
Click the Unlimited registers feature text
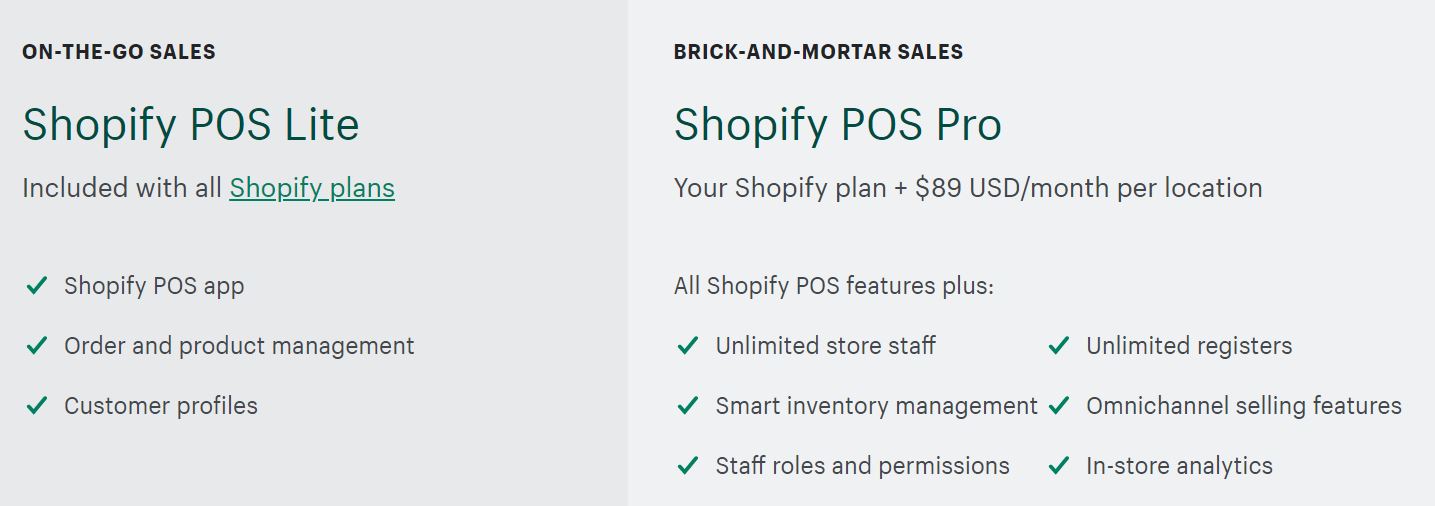click(x=1189, y=346)
